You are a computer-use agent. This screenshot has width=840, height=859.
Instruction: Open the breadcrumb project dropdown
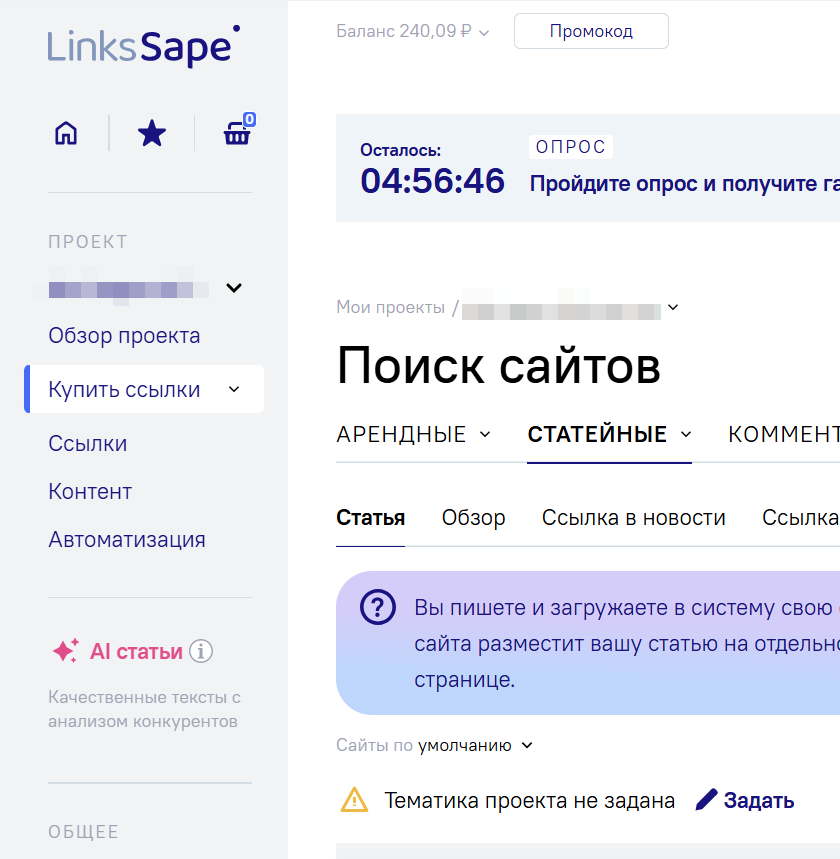click(x=673, y=308)
